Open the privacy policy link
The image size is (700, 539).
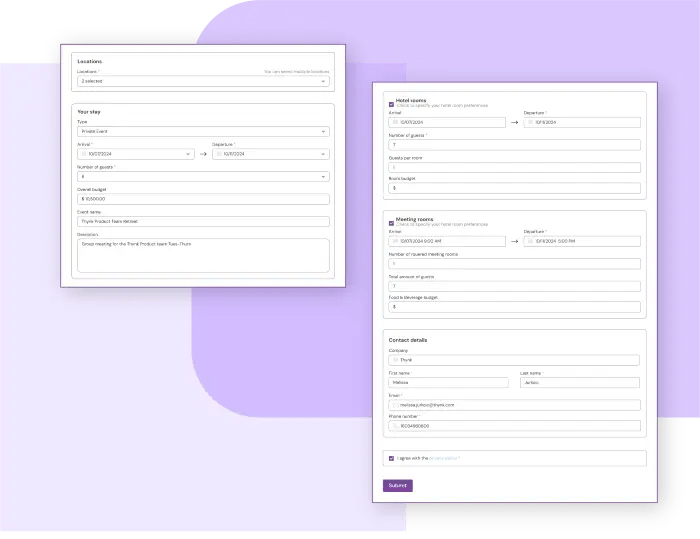click(x=443, y=458)
